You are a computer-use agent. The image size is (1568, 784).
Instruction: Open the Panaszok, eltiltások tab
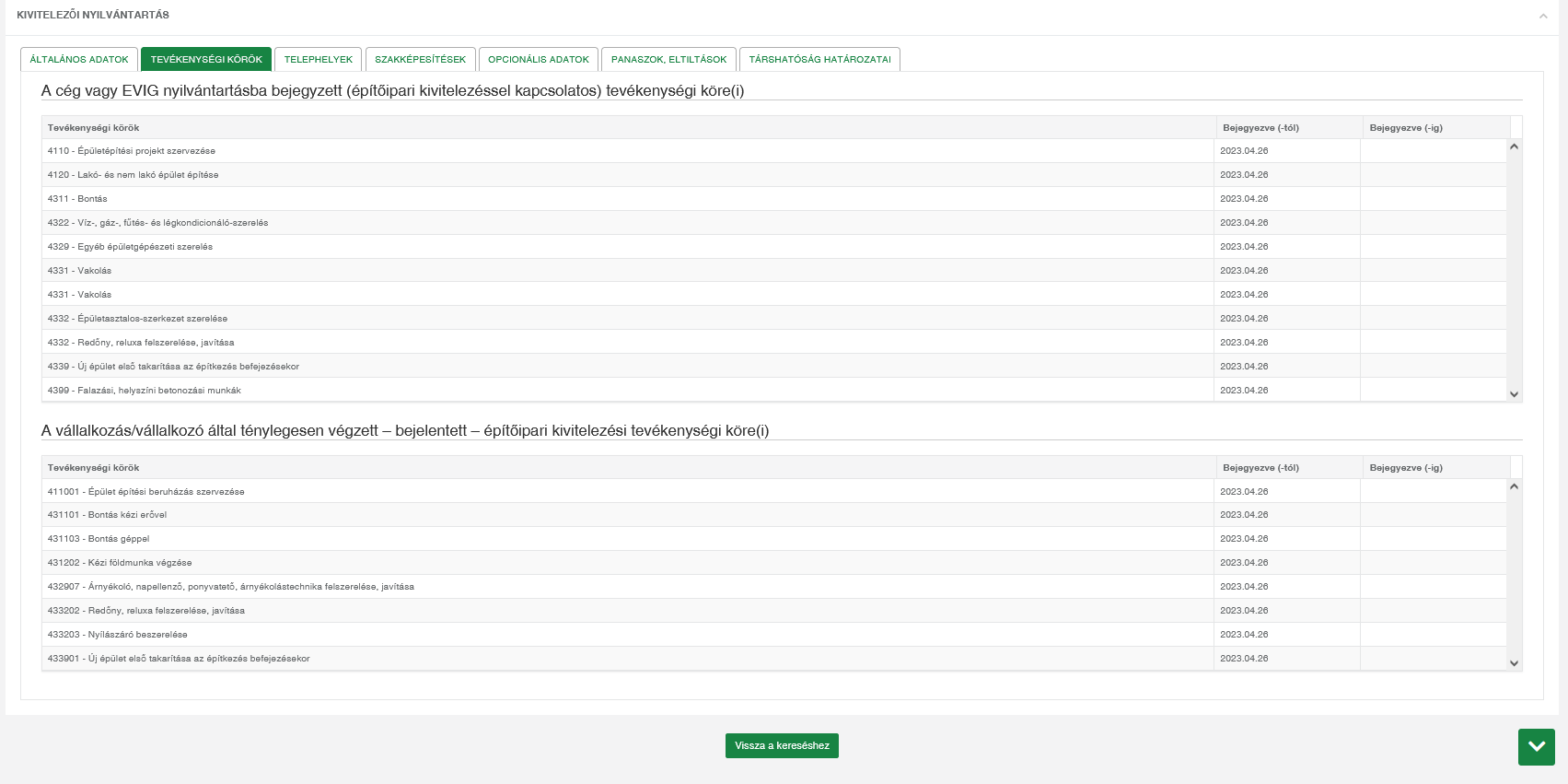[x=668, y=59]
